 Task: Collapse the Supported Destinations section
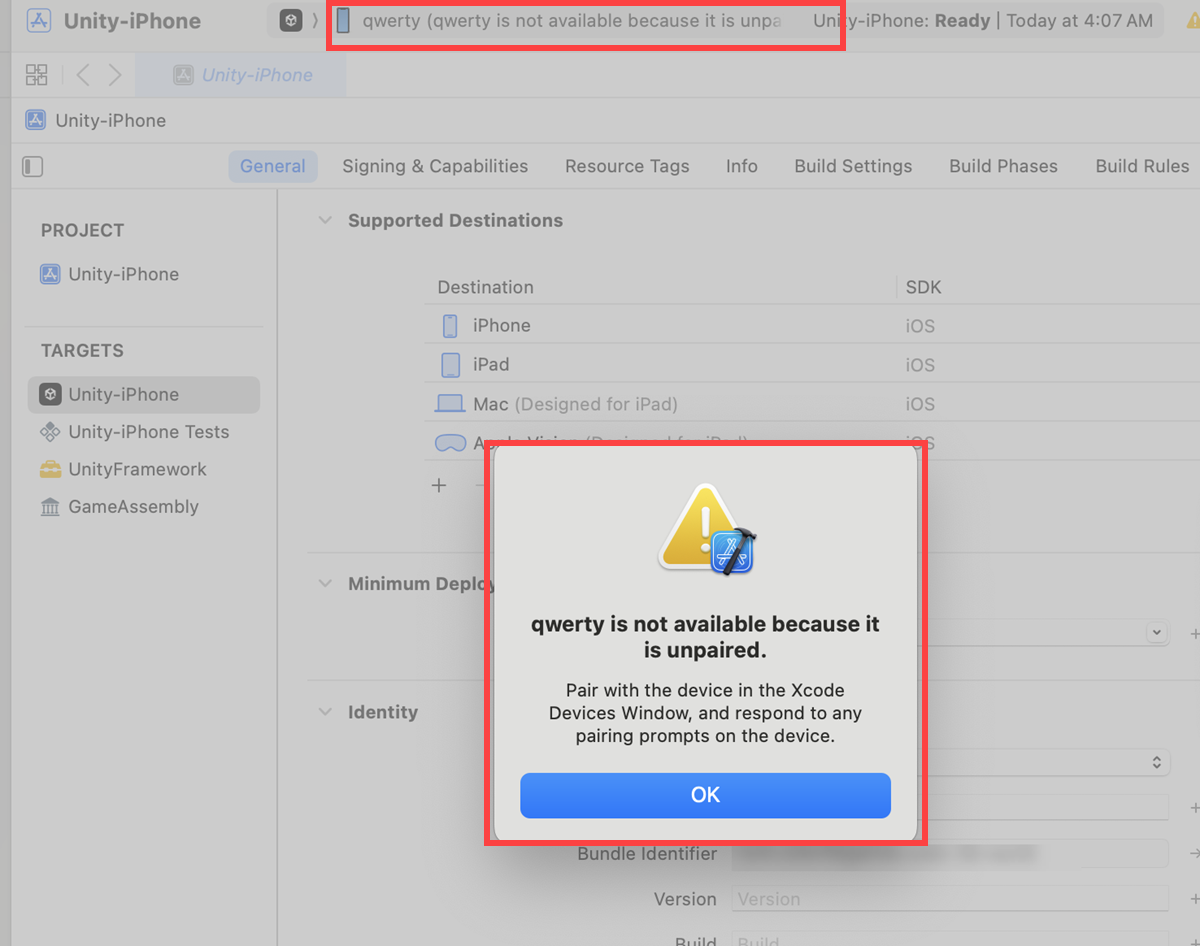click(x=325, y=221)
